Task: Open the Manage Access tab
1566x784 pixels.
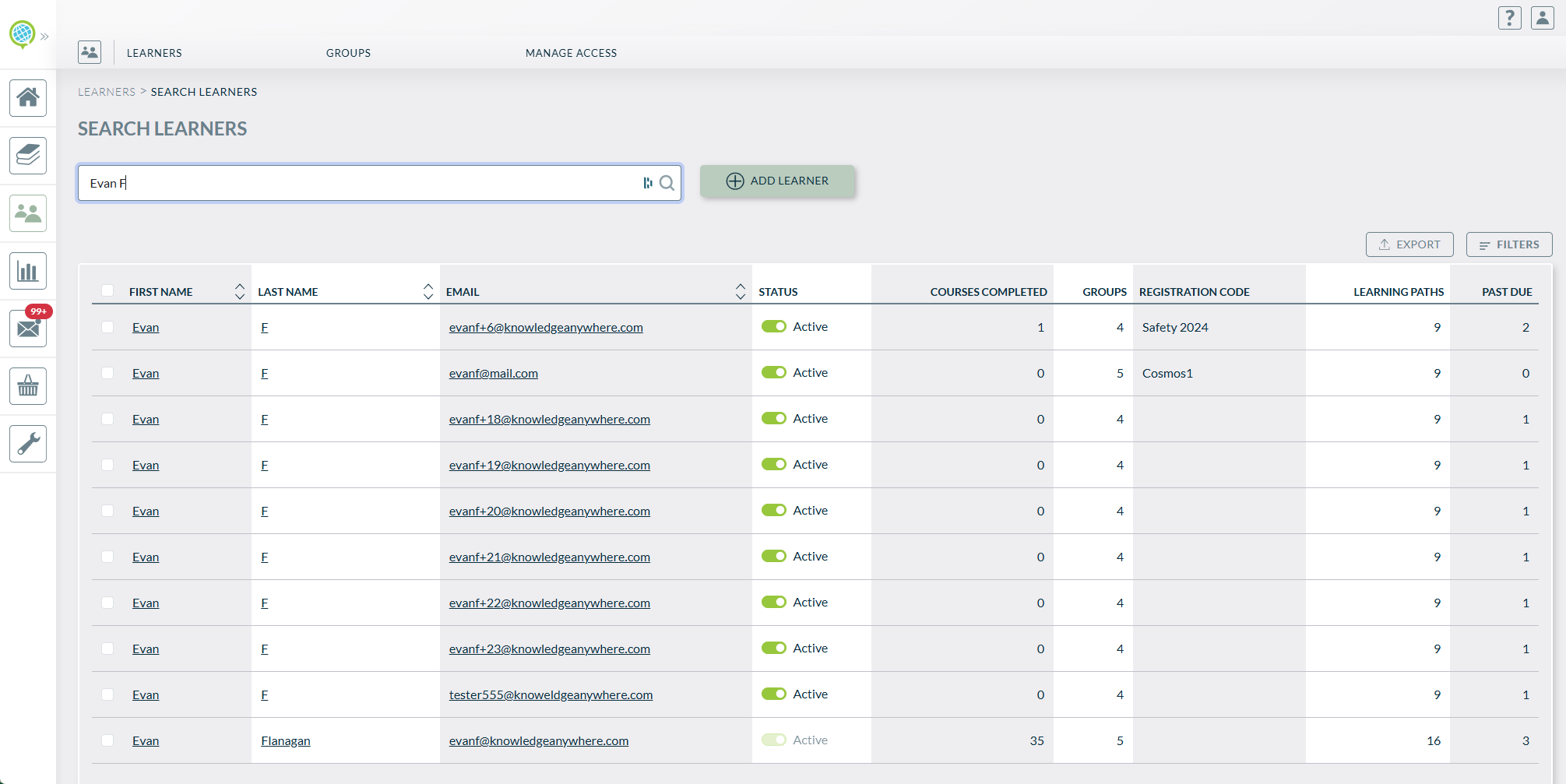Action: (x=571, y=53)
